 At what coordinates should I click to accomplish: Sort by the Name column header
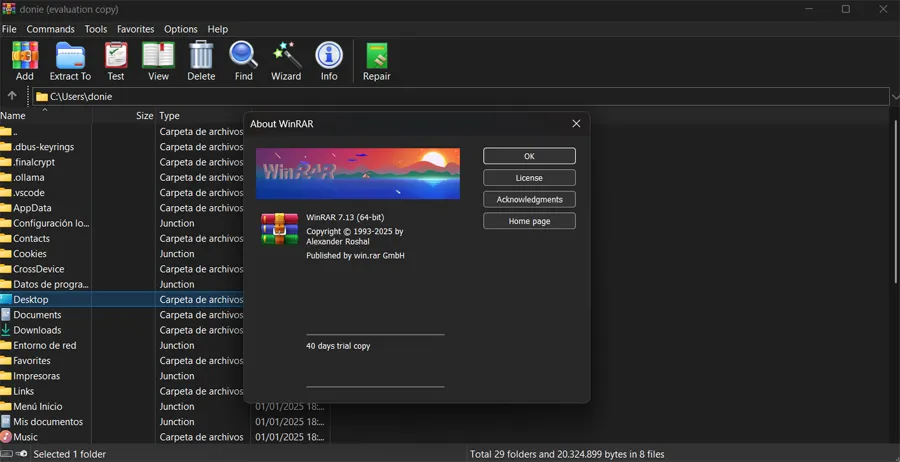click(x=46, y=116)
